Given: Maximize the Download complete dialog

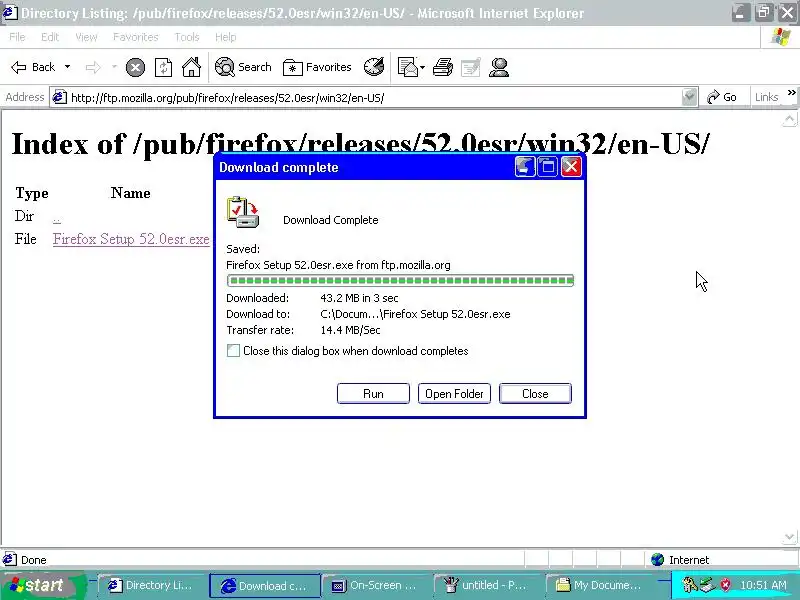Looking at the screenshot, I should point(548,166).
